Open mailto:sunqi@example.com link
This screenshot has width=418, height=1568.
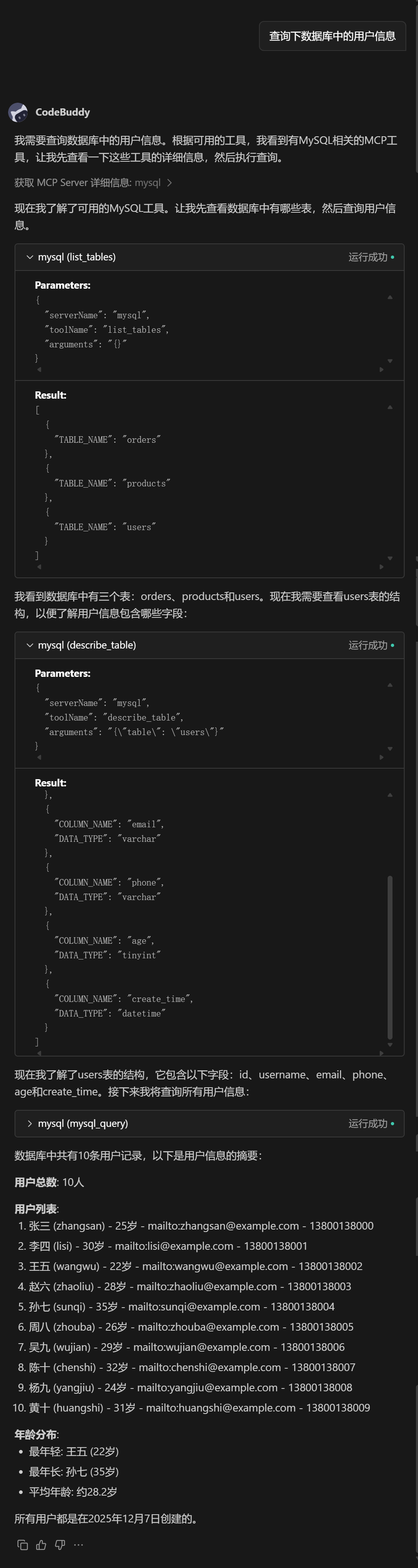tap(194, 1306)
